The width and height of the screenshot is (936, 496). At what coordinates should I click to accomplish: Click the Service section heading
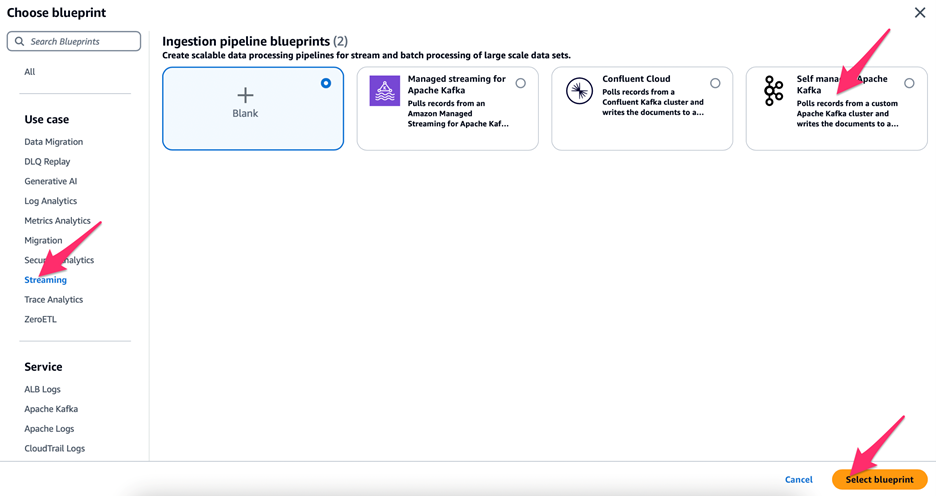[43, 366]
